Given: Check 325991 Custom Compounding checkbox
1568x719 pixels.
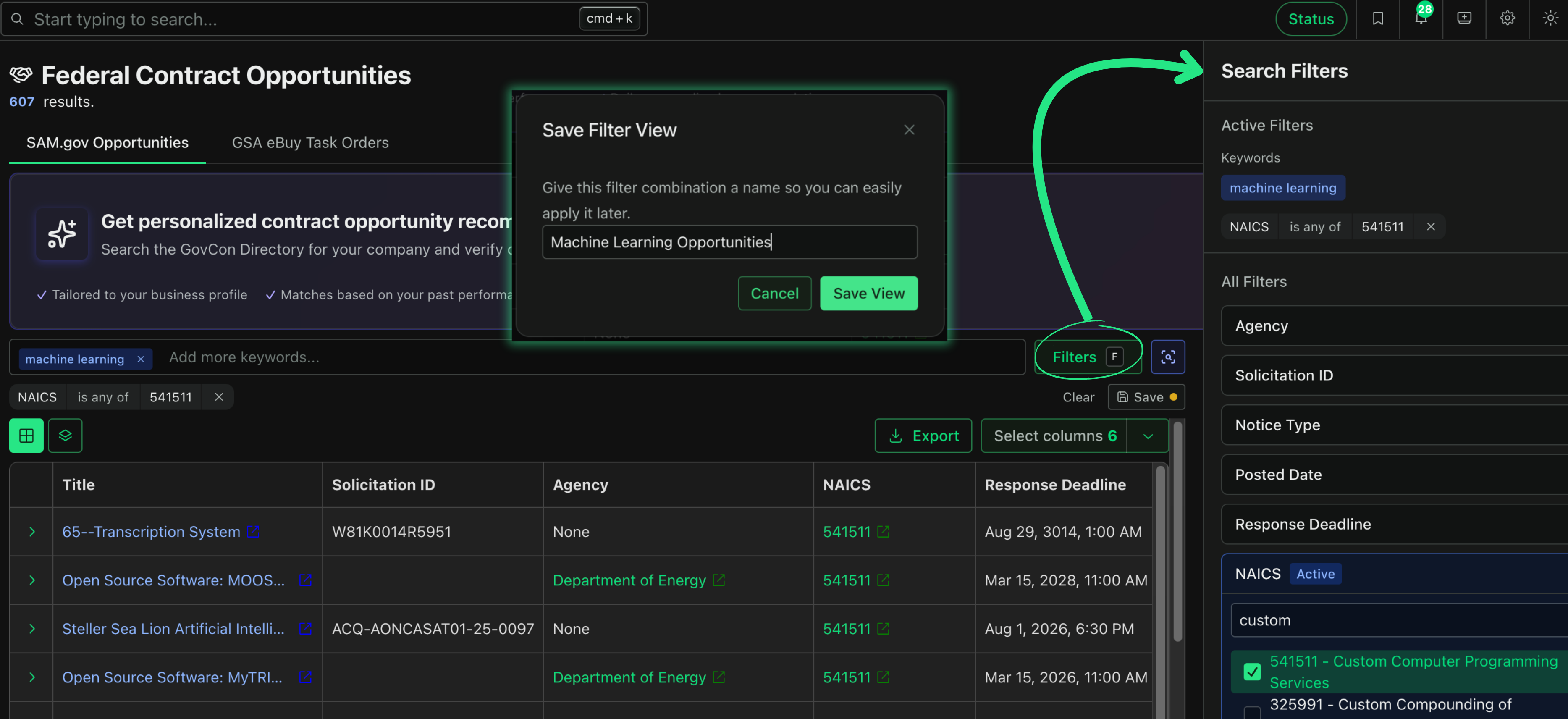Looking at the screenshot, I should point(1251,712).
